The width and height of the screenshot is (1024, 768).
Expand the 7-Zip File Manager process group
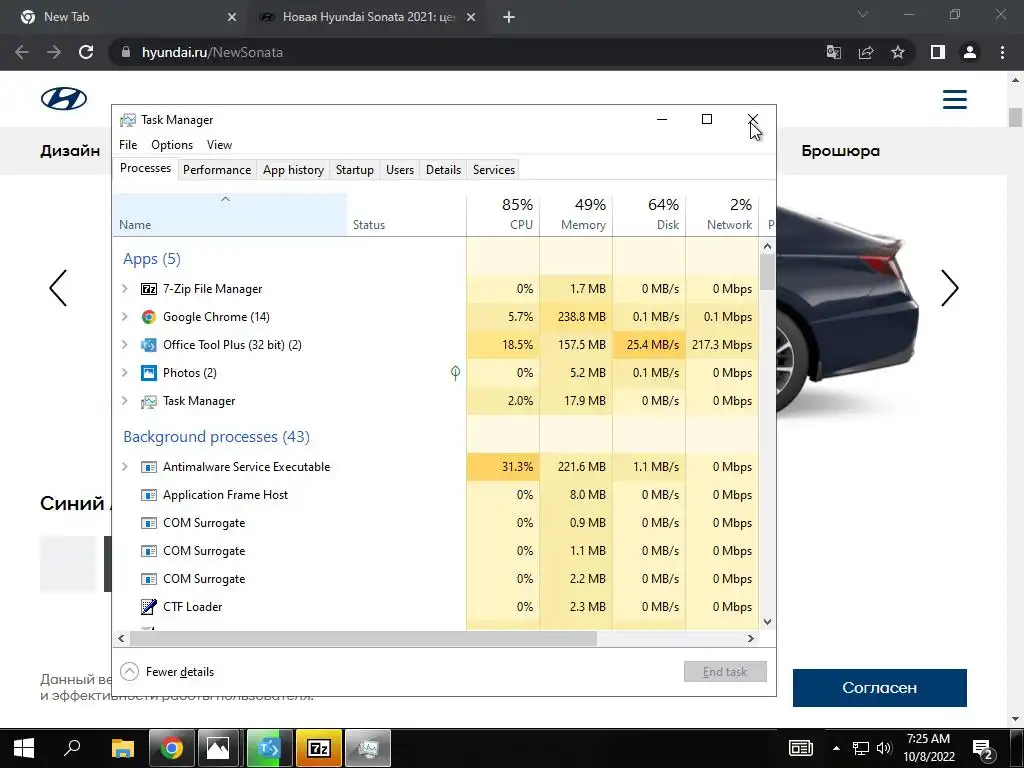click(125, 289)
